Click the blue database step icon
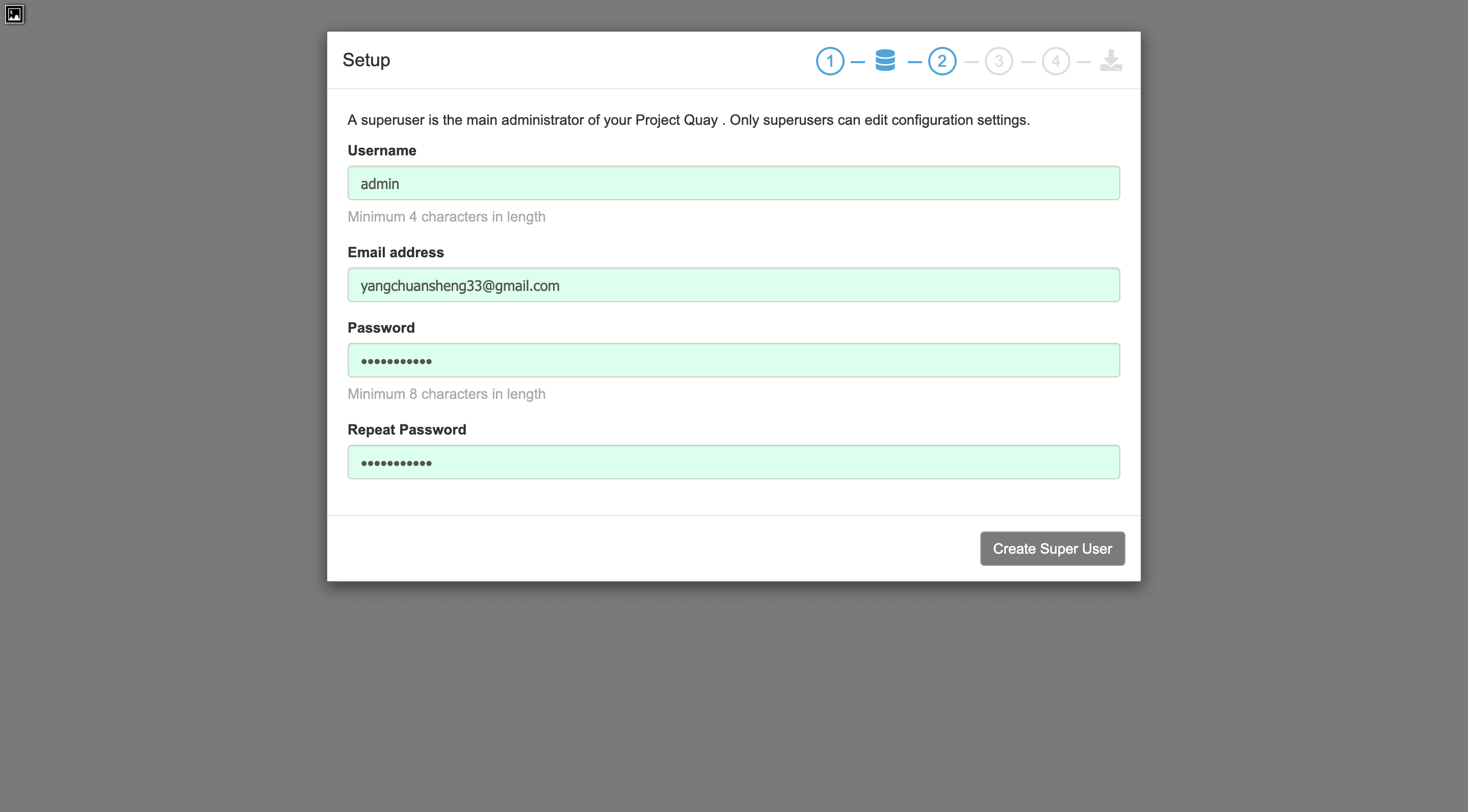The width and height of the screenshot is (1468, 812). (885, 60)
